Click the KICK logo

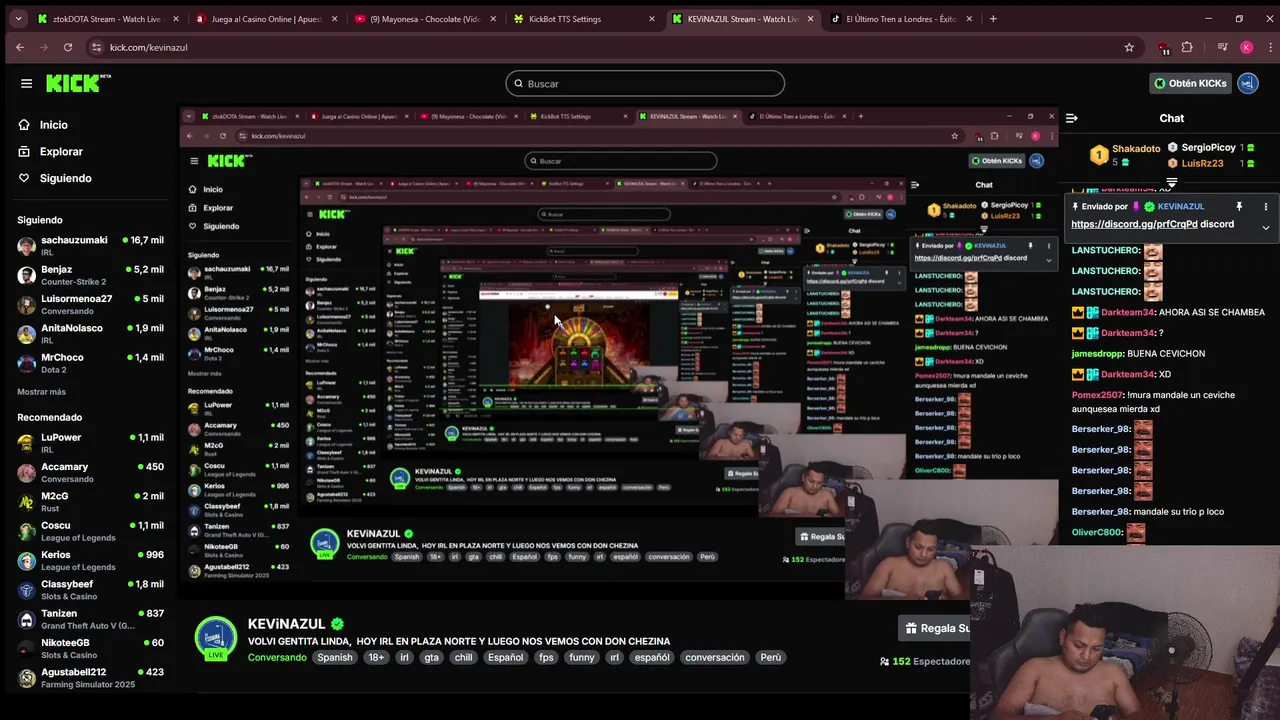77,83
